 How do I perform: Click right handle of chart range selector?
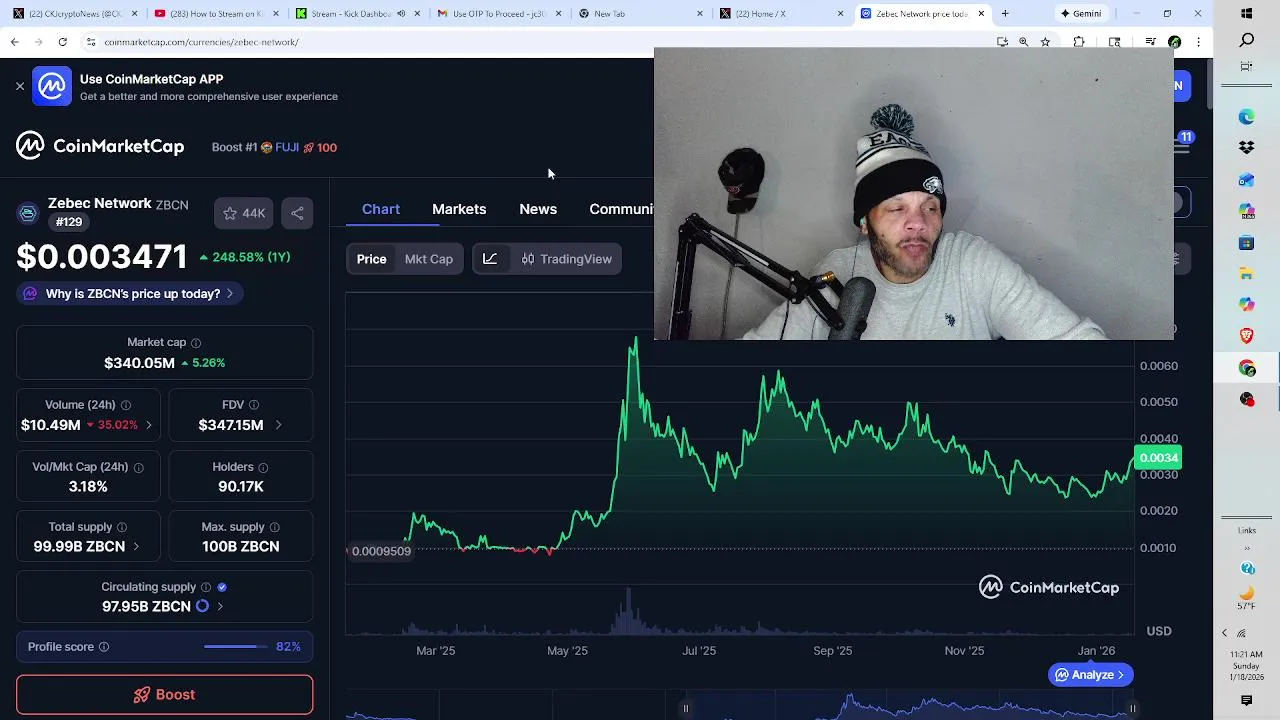click(x=1132, y=709)
